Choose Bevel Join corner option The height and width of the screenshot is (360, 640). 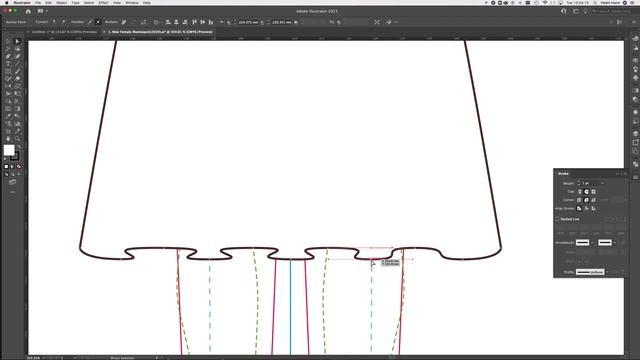click(x=593, y=200)
